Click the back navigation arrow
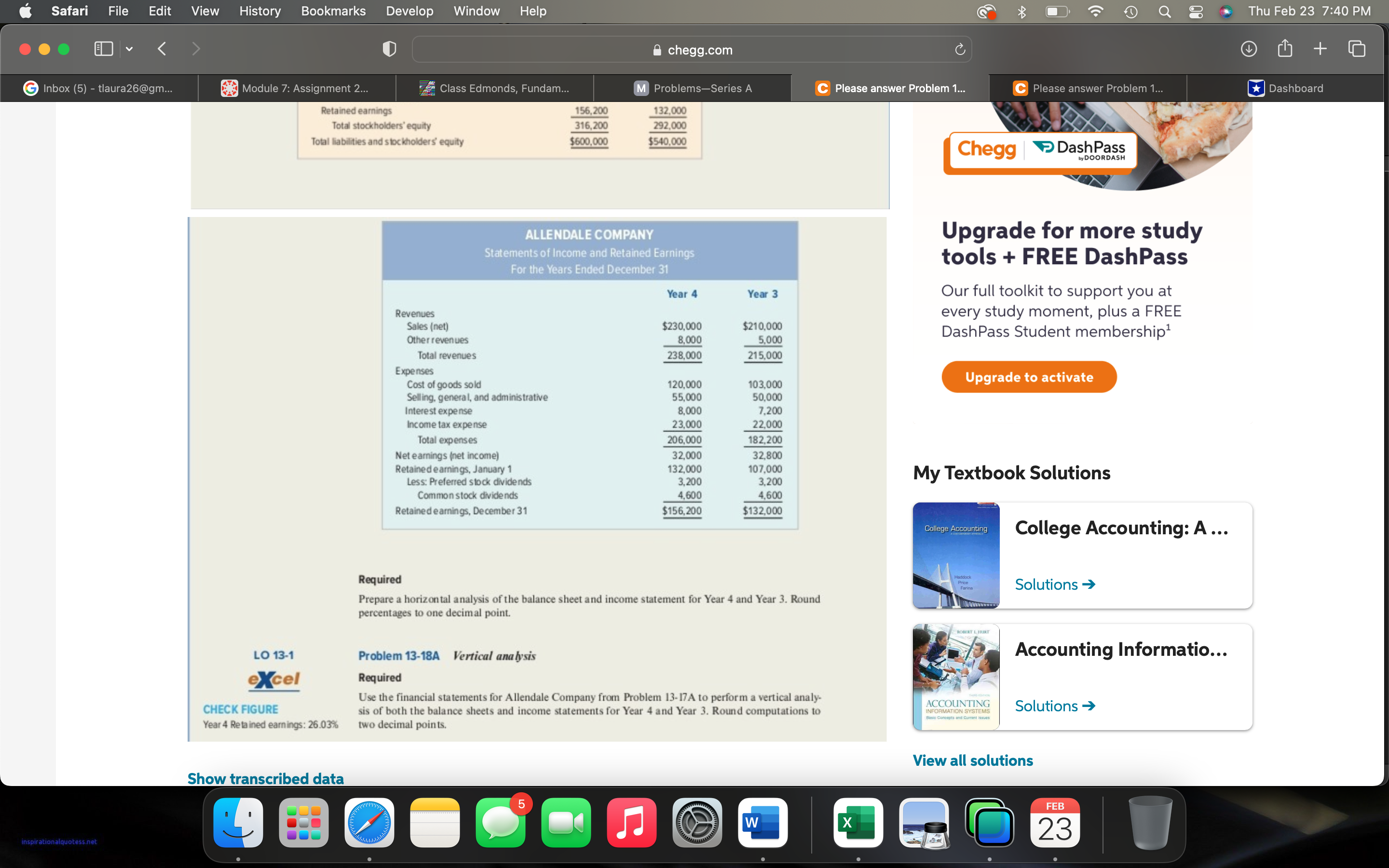This screenshot has width=1389, height=868. pos(162,49)
